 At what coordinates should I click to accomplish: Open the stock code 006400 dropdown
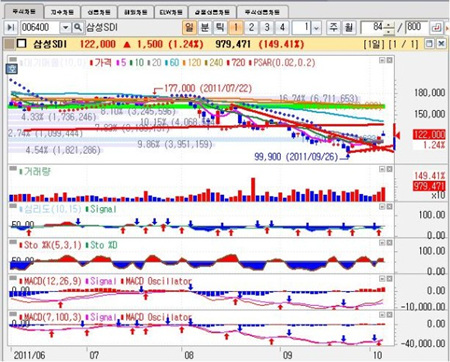[66, 27]
